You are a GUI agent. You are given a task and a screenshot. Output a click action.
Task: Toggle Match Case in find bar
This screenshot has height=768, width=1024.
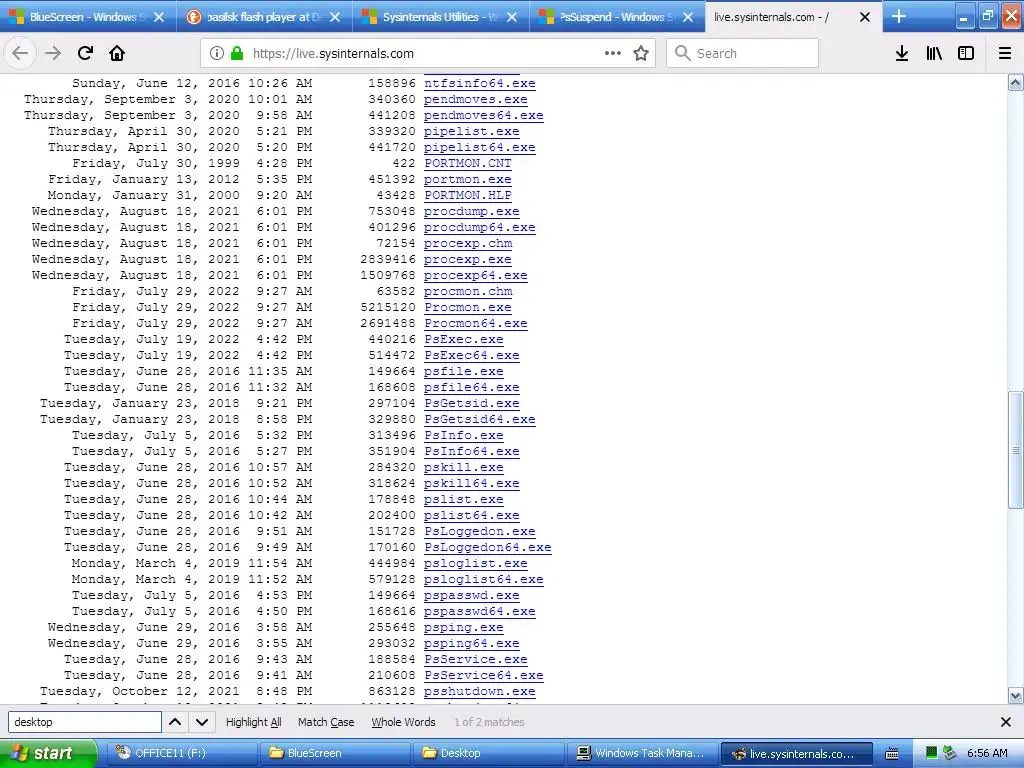coord(326,722)
